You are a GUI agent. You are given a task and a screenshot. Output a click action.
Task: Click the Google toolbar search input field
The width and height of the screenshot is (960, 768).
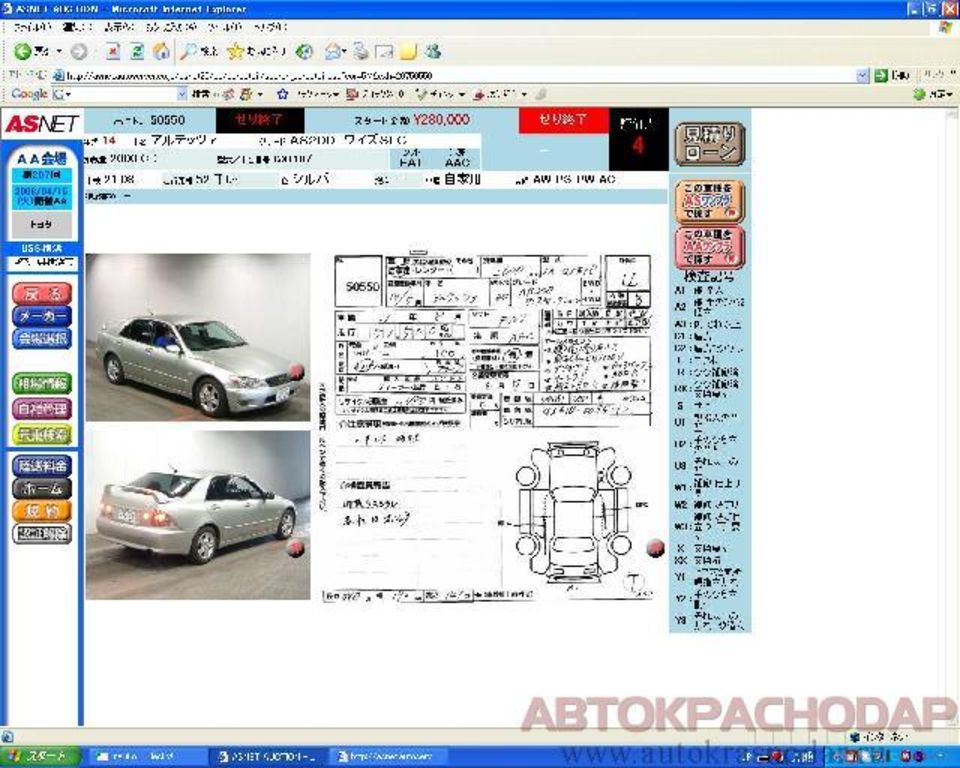(119, 94)
